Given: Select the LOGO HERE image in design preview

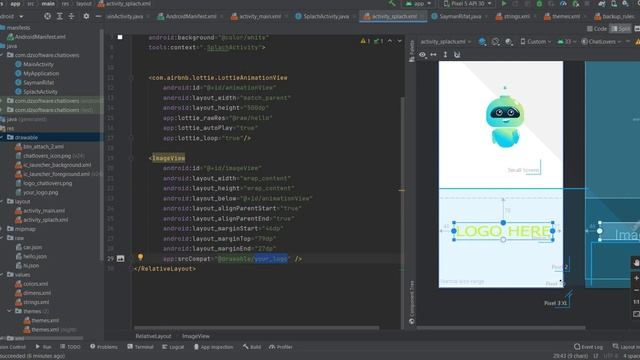Looking at the screenshot, I should pos(503,231).
